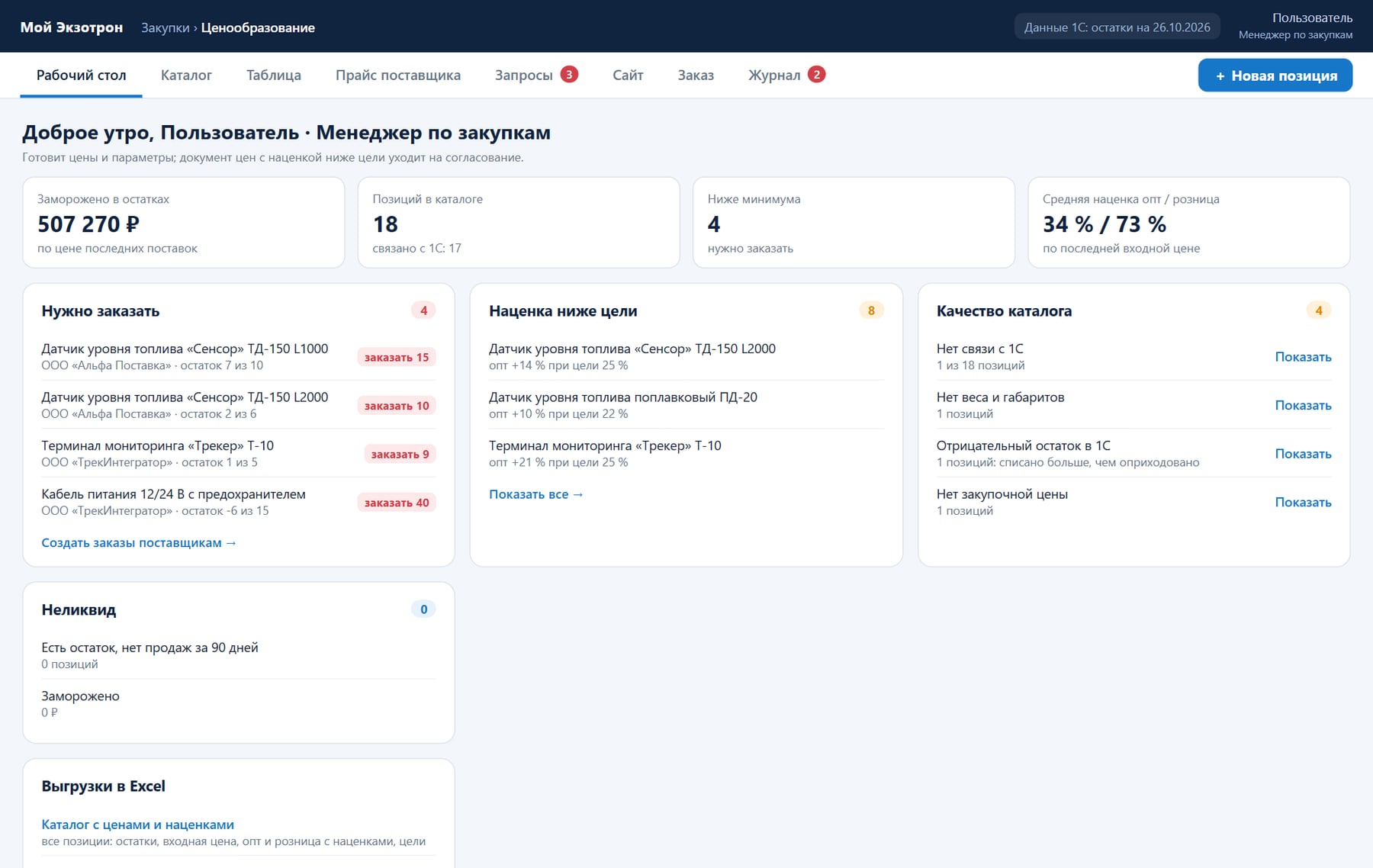Click the Данные 1С остатки date chip

[x=1117, y=27]
